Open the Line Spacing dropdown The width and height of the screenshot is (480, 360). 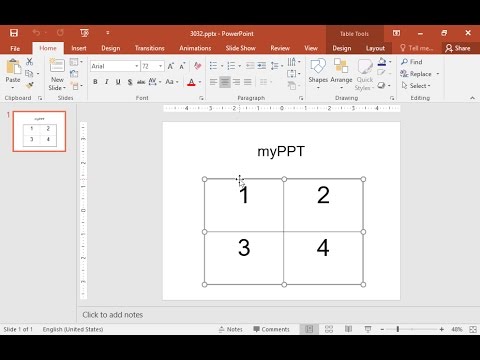(x=276, y=66)
